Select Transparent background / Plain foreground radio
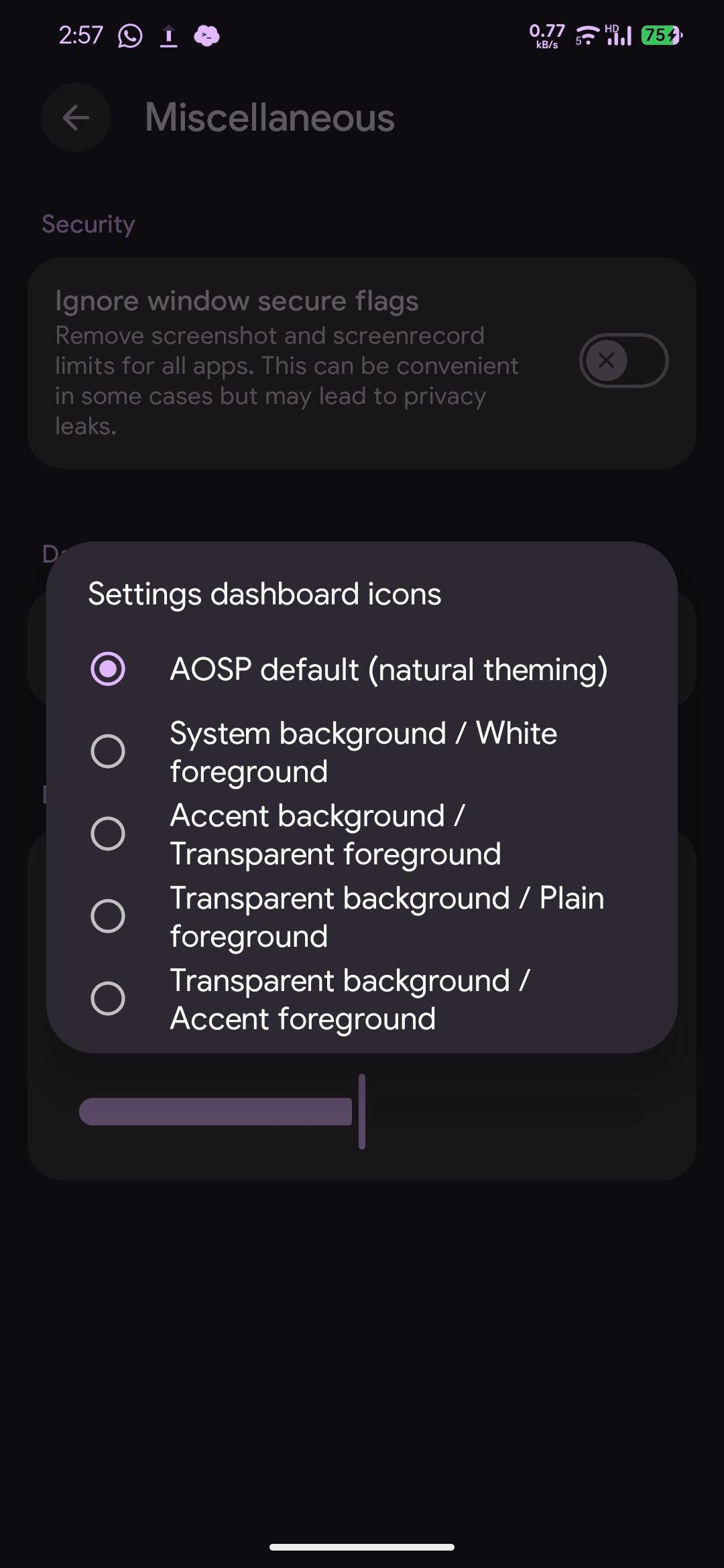 tap(108, 916)
